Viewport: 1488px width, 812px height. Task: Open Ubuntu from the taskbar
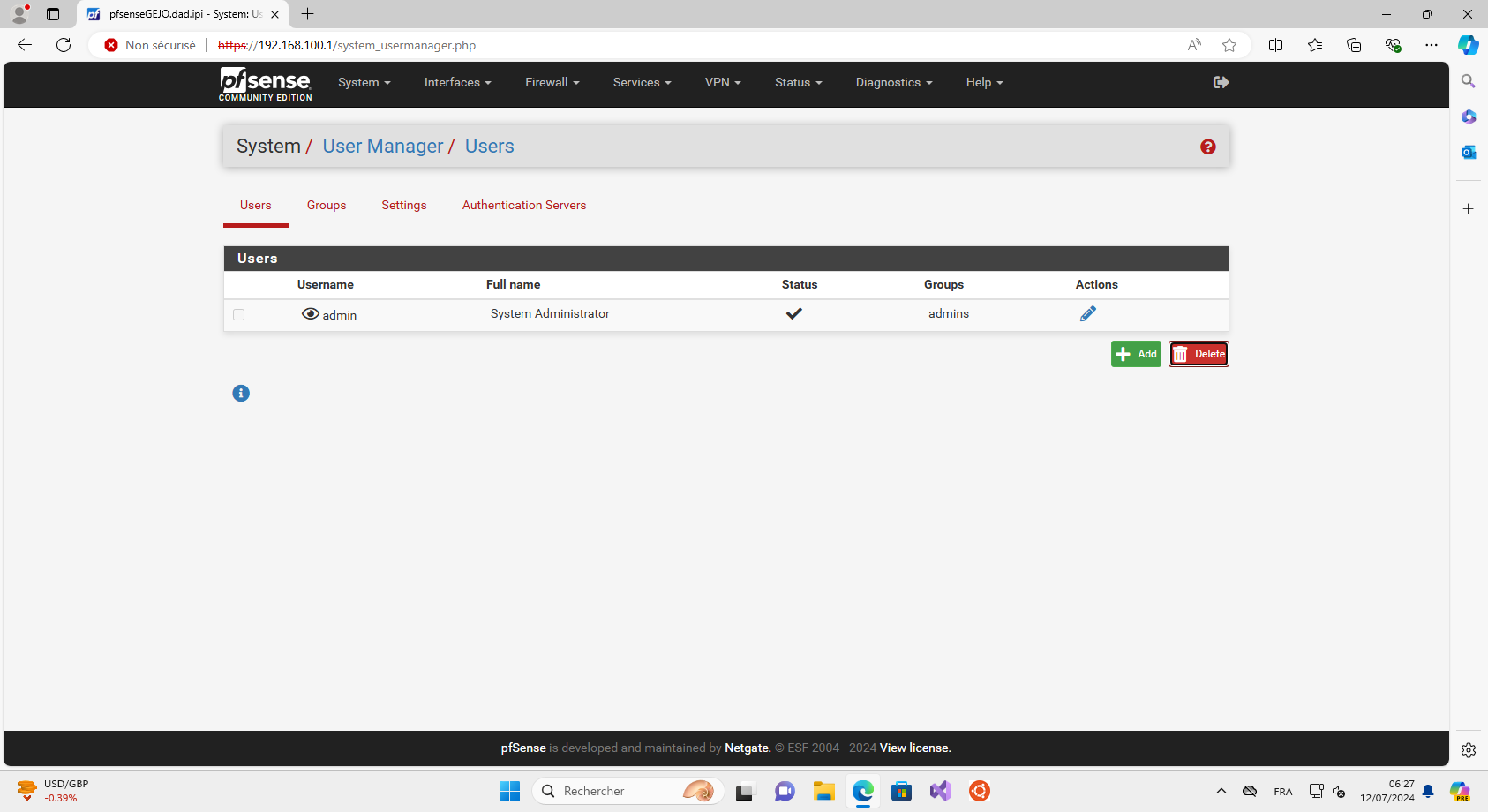click(980, 791)
